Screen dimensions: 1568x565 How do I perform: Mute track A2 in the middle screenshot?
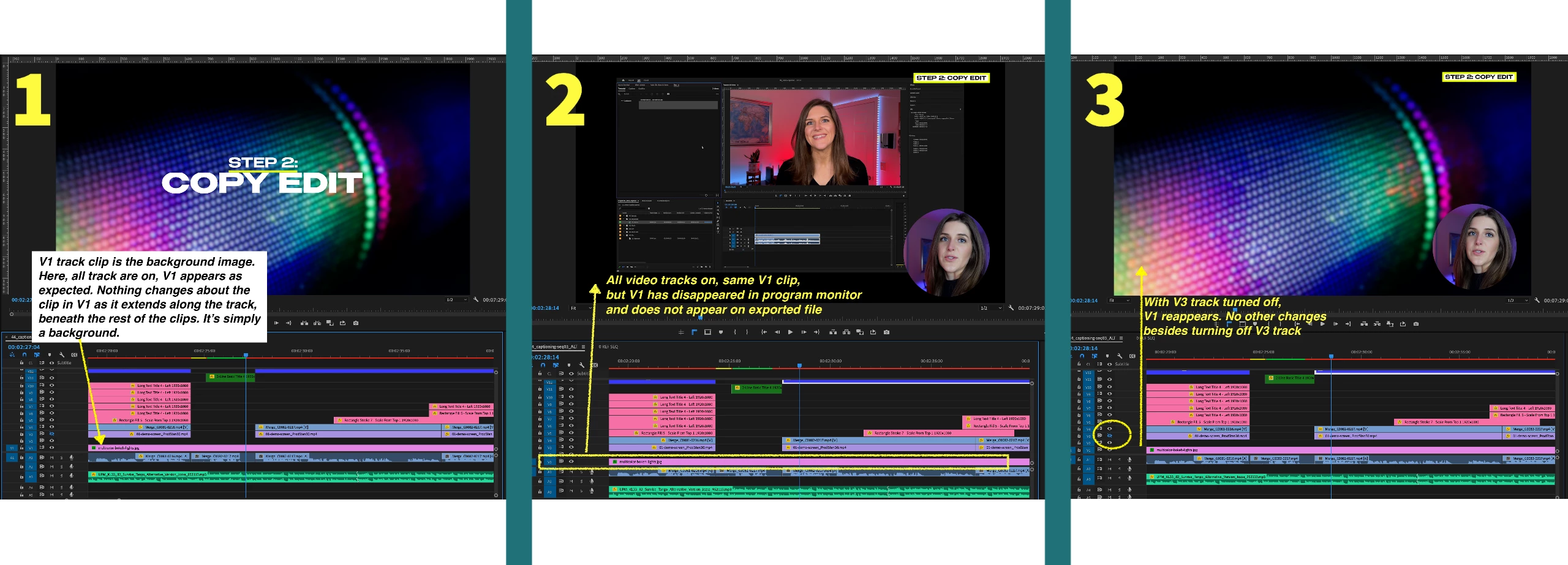pos(571,482)
